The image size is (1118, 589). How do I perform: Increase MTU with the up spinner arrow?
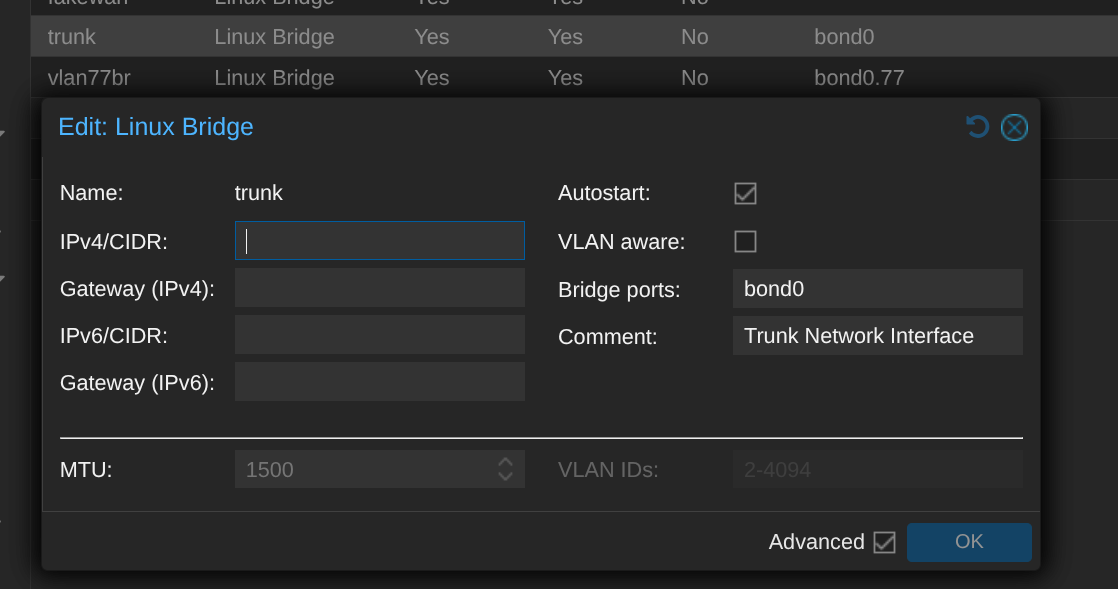click(x=506, y=462)
